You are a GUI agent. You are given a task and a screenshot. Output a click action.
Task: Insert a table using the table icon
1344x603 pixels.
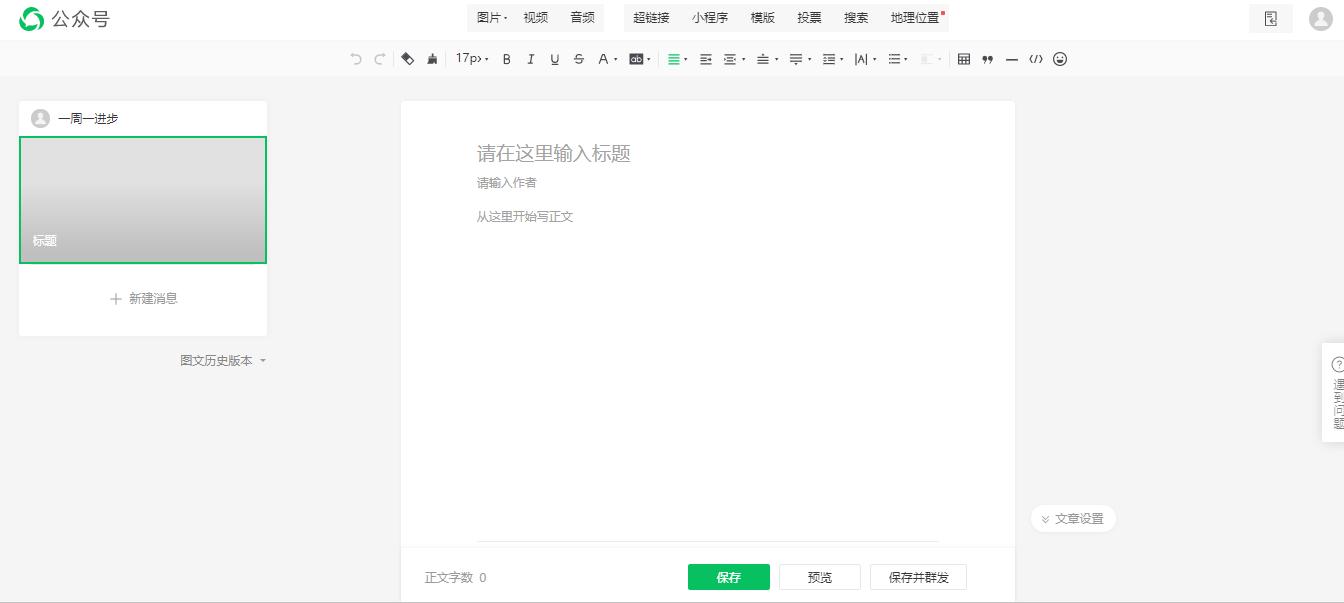pos(963,59)
